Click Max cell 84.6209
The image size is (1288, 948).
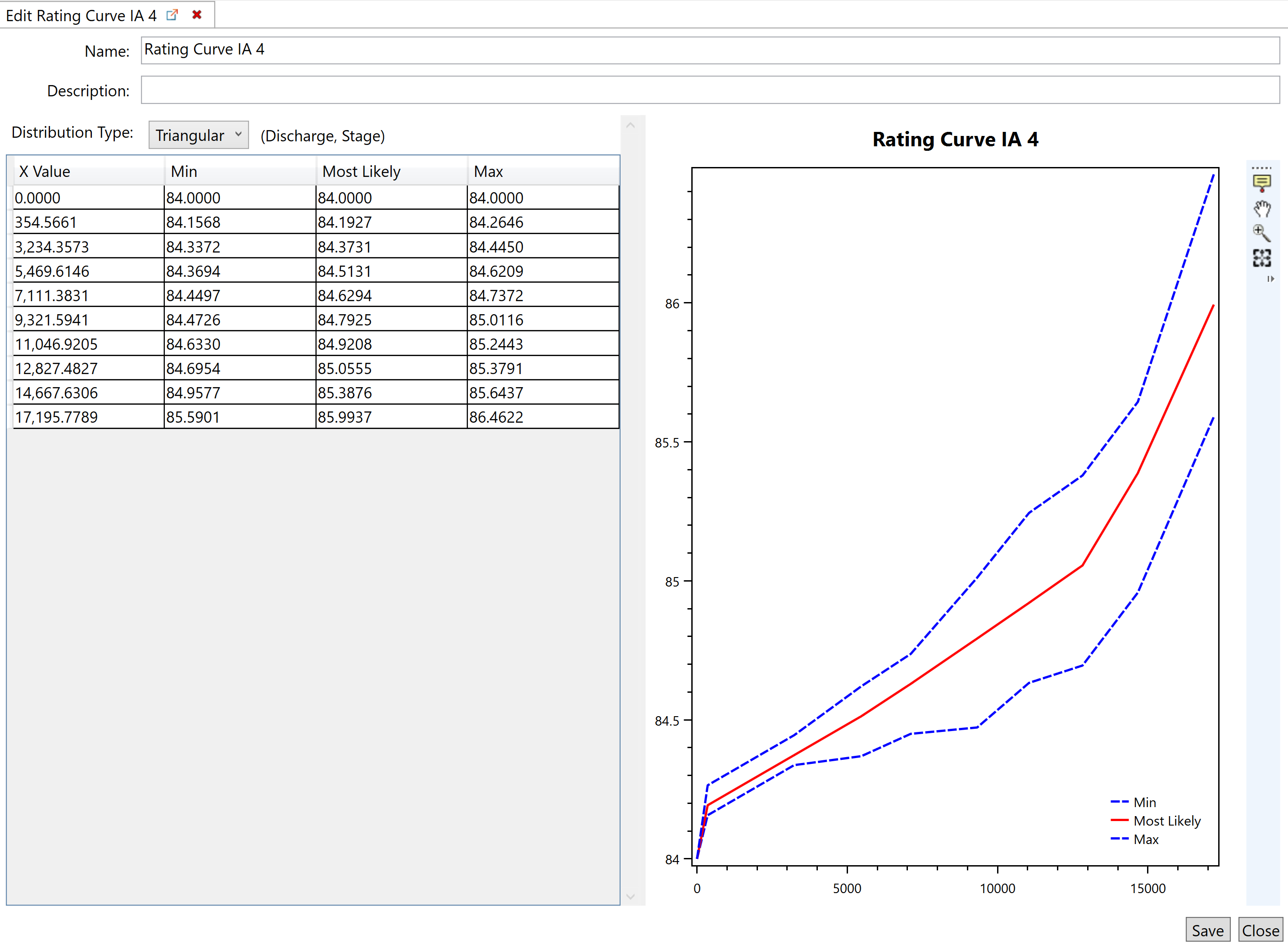coord(543,271)
